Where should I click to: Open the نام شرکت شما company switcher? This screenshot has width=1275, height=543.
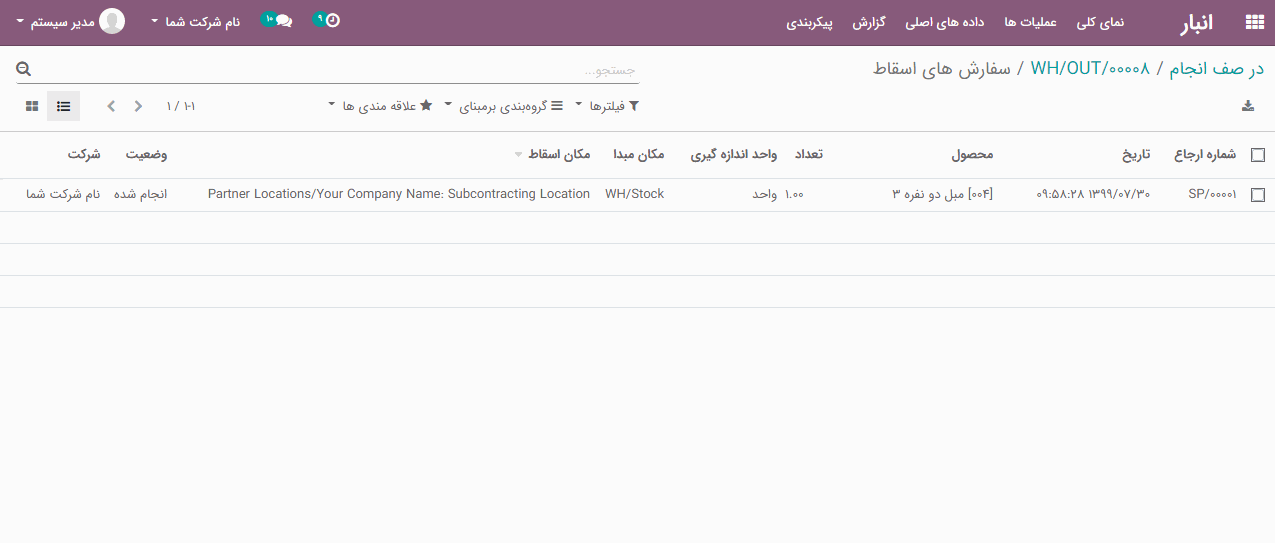195,21
